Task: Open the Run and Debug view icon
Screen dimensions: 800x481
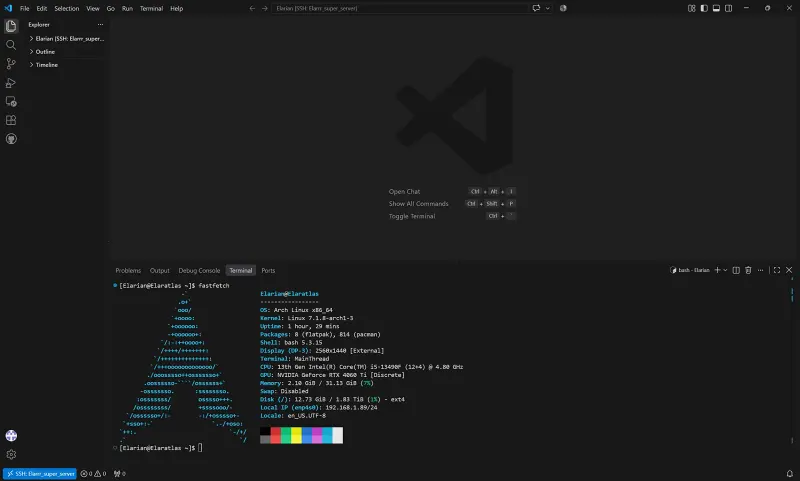Action: click(x=11, y=83)
